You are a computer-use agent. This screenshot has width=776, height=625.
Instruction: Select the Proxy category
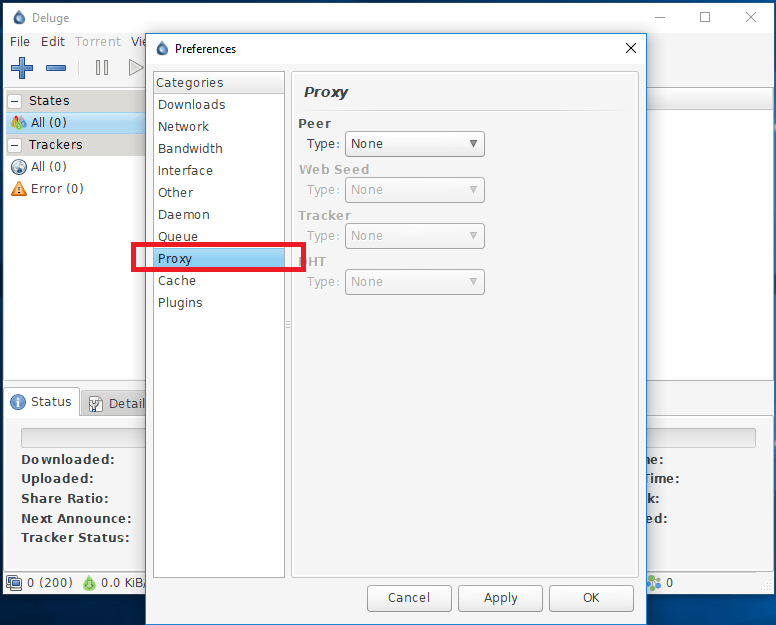click(219, 259)
